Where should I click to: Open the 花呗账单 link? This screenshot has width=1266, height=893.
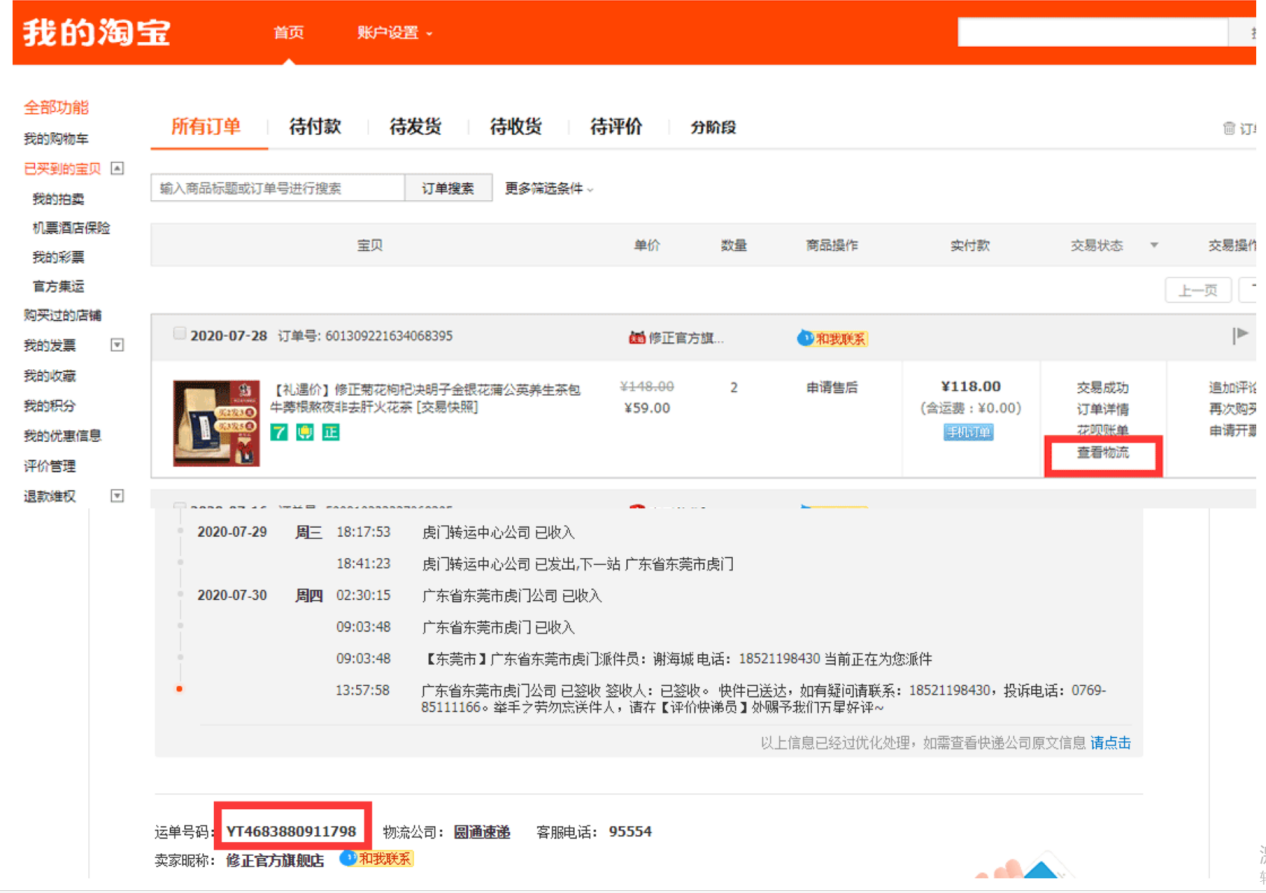click(x=1103, y=431)
